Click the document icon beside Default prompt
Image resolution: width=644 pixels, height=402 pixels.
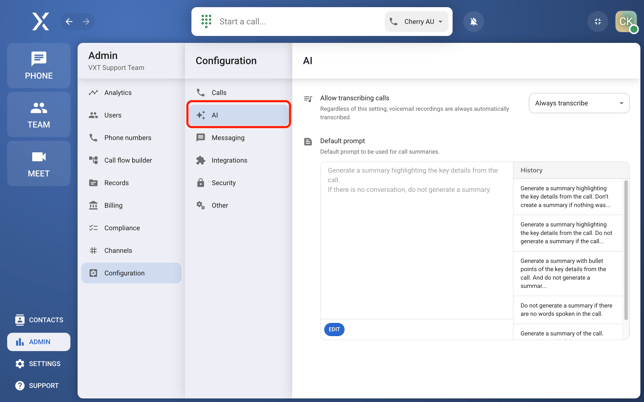point(308,142)
